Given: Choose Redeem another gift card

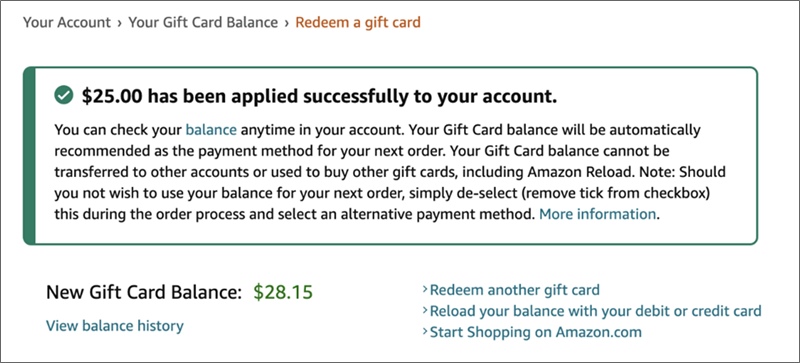Looking at the screenshot, I should (515, 291).
